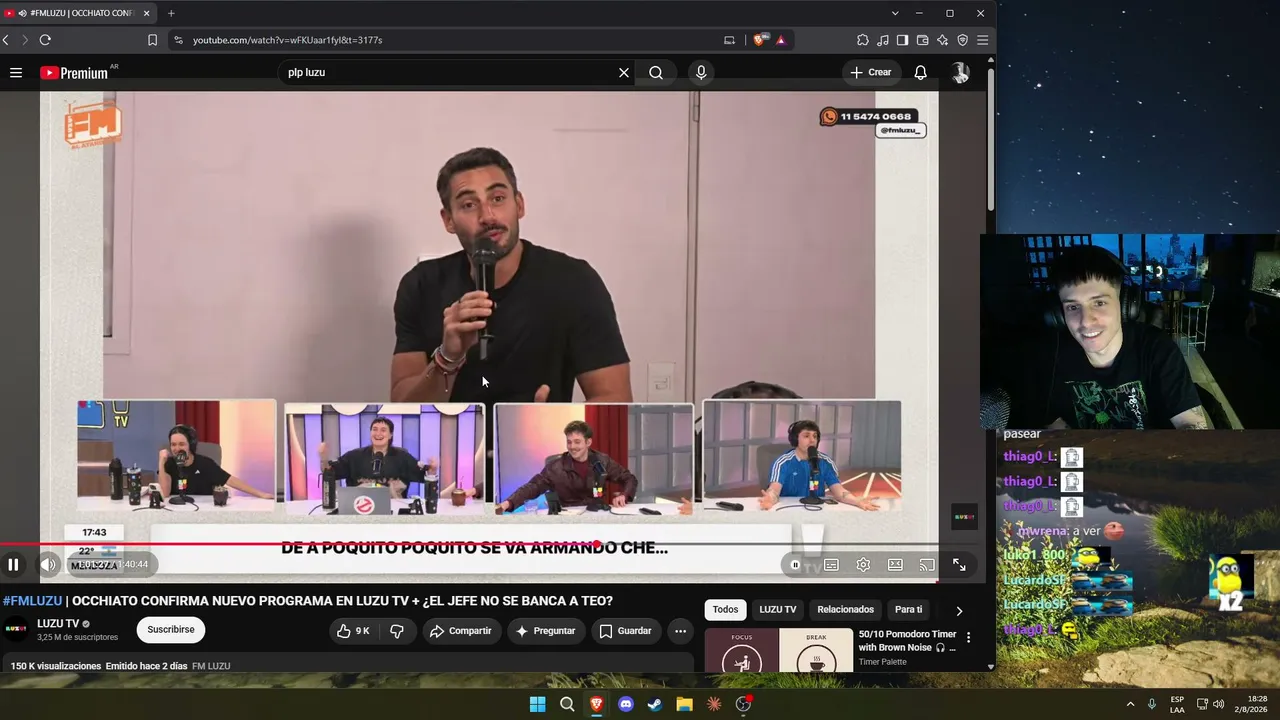Open video player settings gear
This screenshot has height=720, width=1280.
[863, 565]
